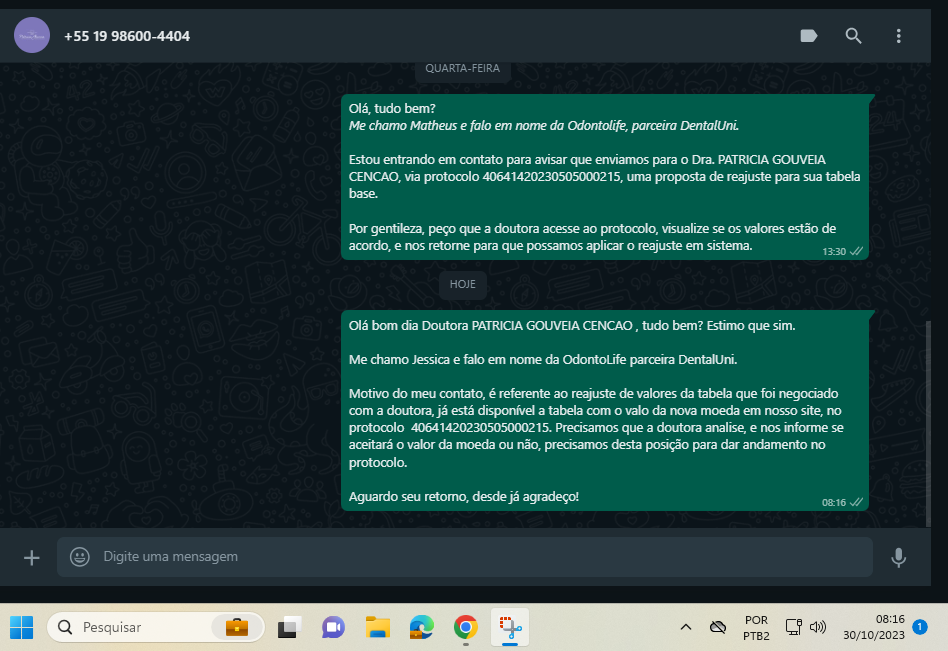
Task: Focus the 'Digite uma mensagem' field
Action: pyautogui.click(x=464, y=557)
